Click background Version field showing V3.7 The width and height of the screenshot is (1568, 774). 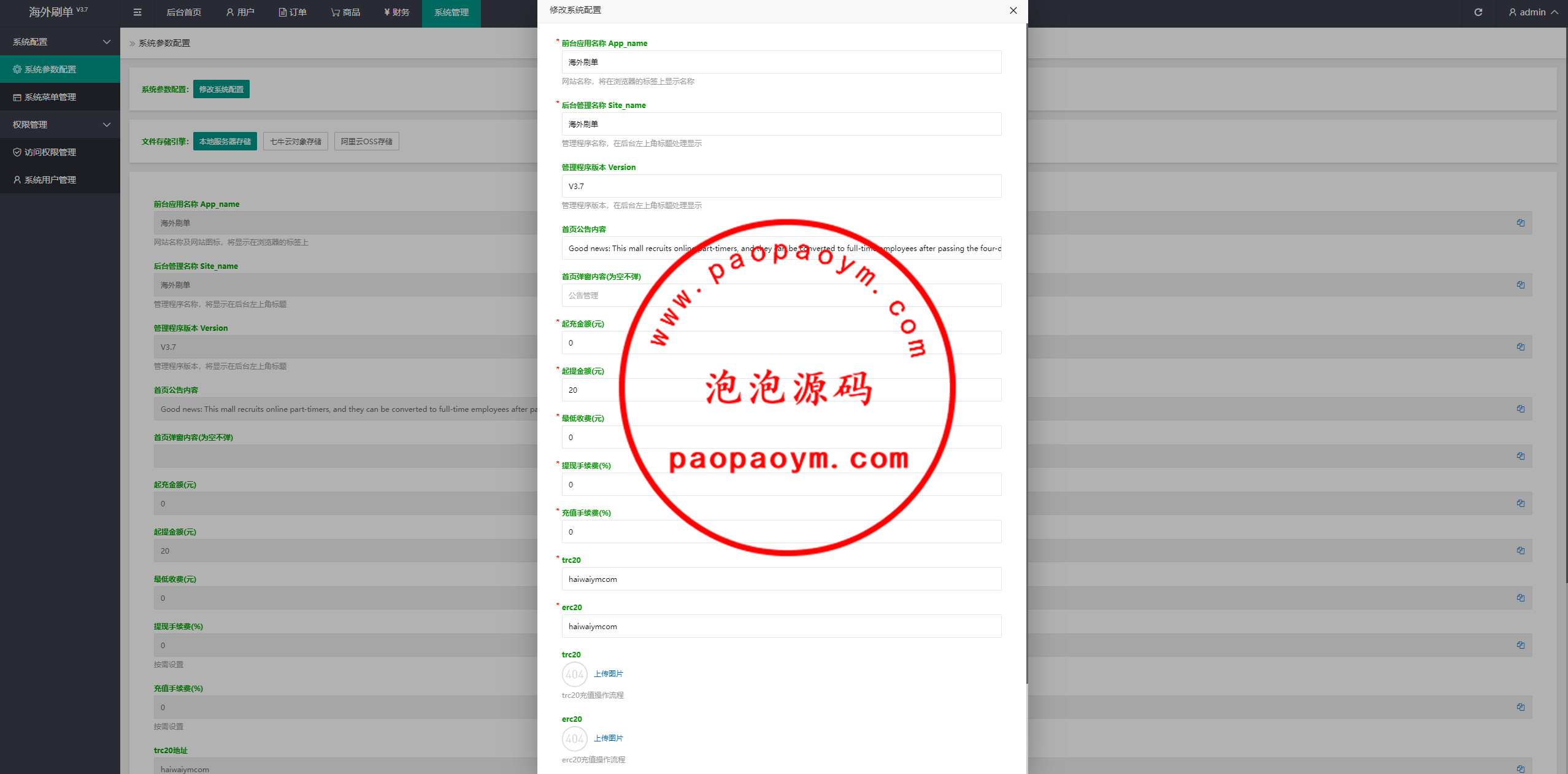[345, 347]
